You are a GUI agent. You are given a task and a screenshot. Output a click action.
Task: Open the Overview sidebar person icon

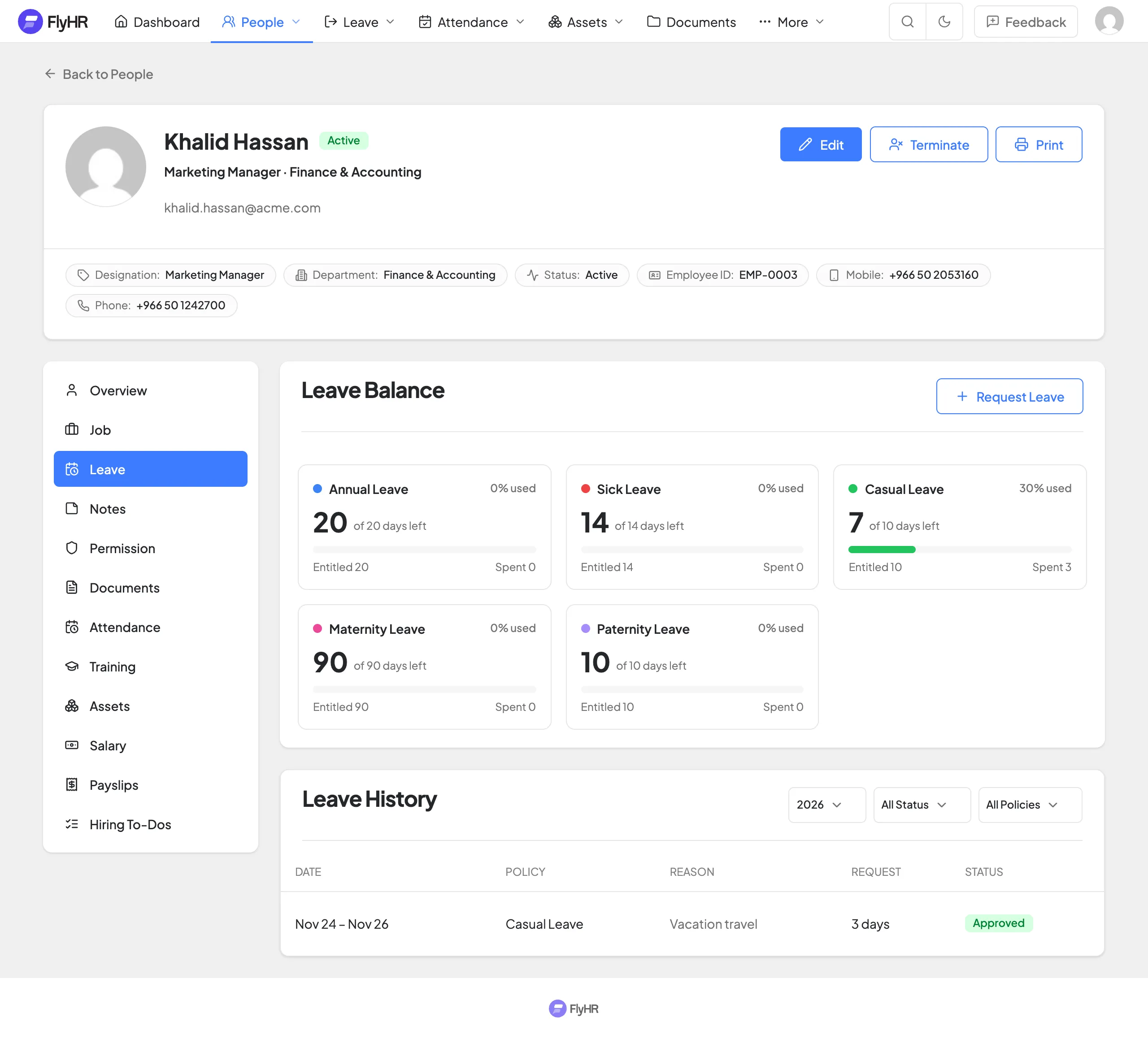pos(72,390)
